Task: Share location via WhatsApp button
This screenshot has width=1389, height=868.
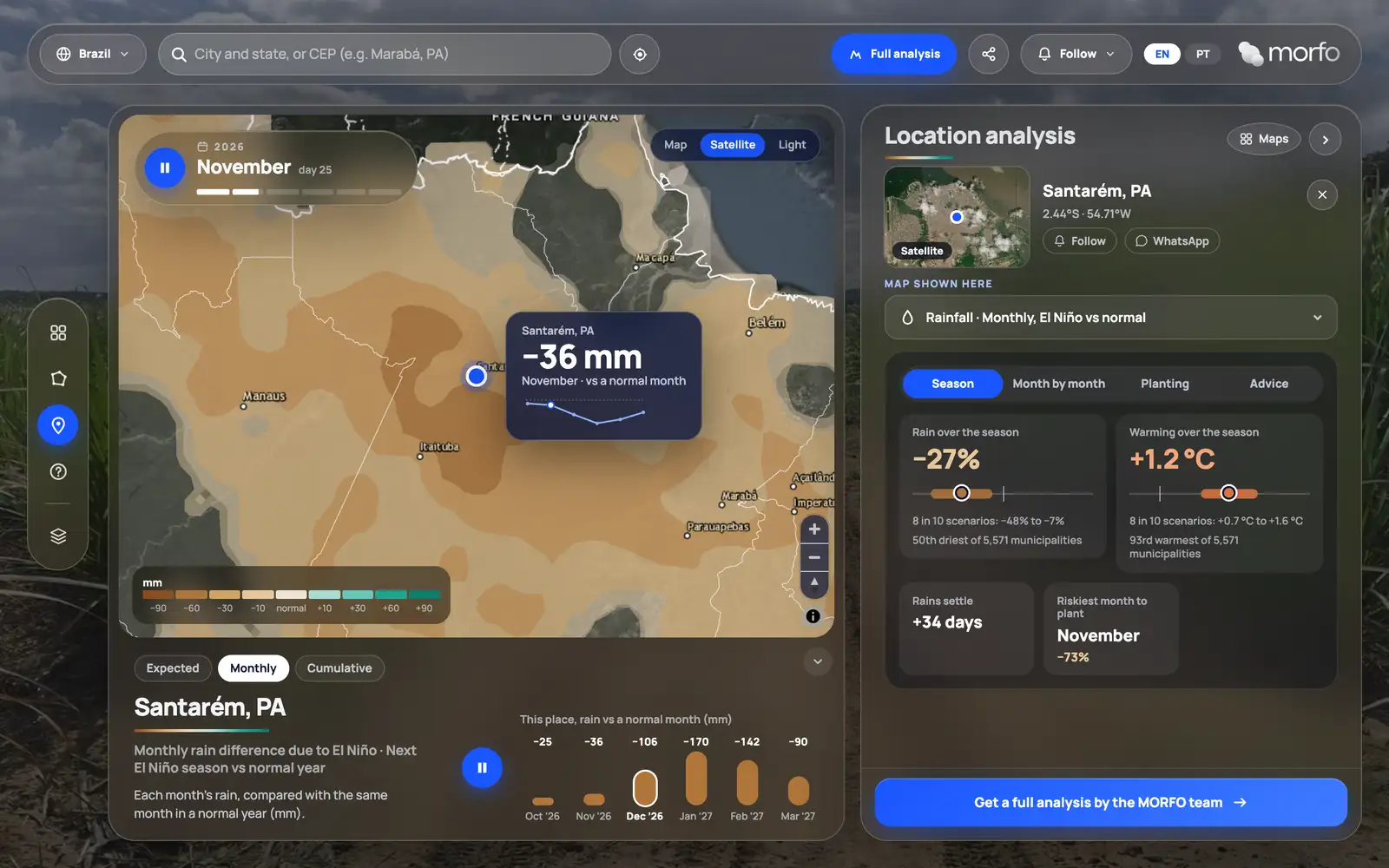Action: 1172,241
